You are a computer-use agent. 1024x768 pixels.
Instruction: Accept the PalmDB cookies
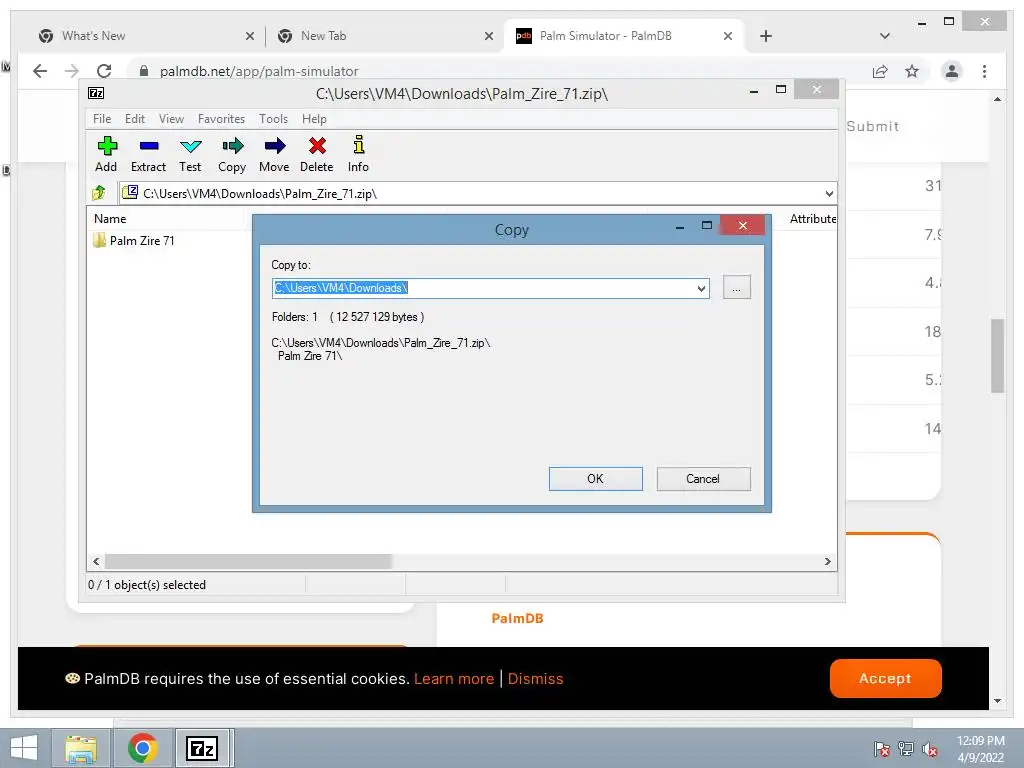click(886, 679)
